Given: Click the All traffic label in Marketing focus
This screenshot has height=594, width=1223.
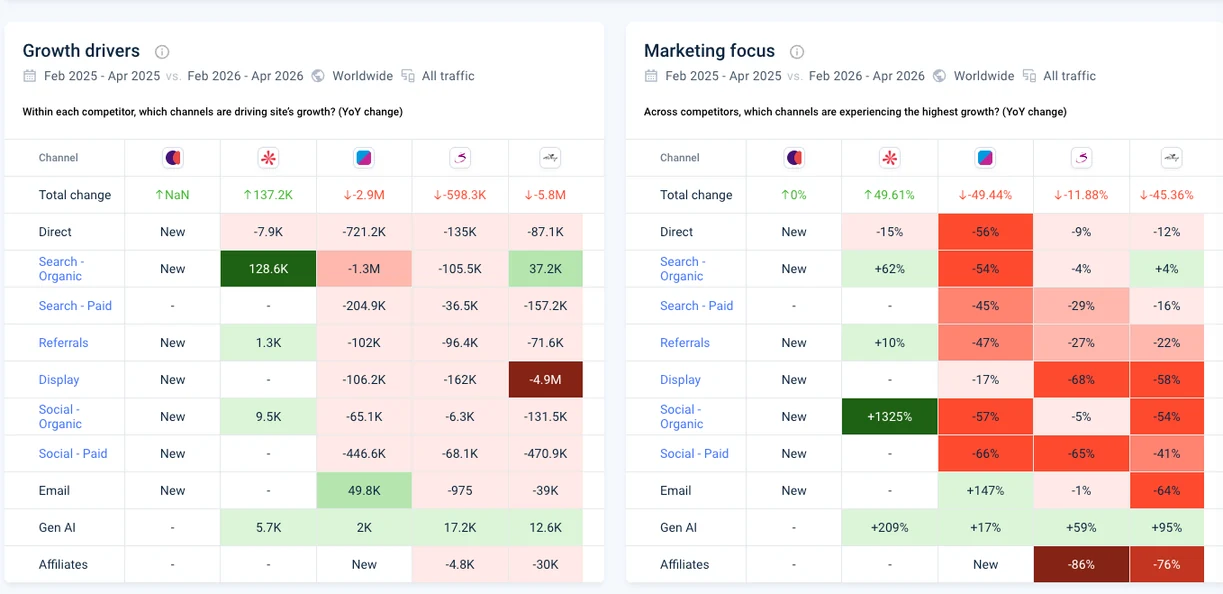Looking at the screenshot, I should click(x=1069, y=76).
